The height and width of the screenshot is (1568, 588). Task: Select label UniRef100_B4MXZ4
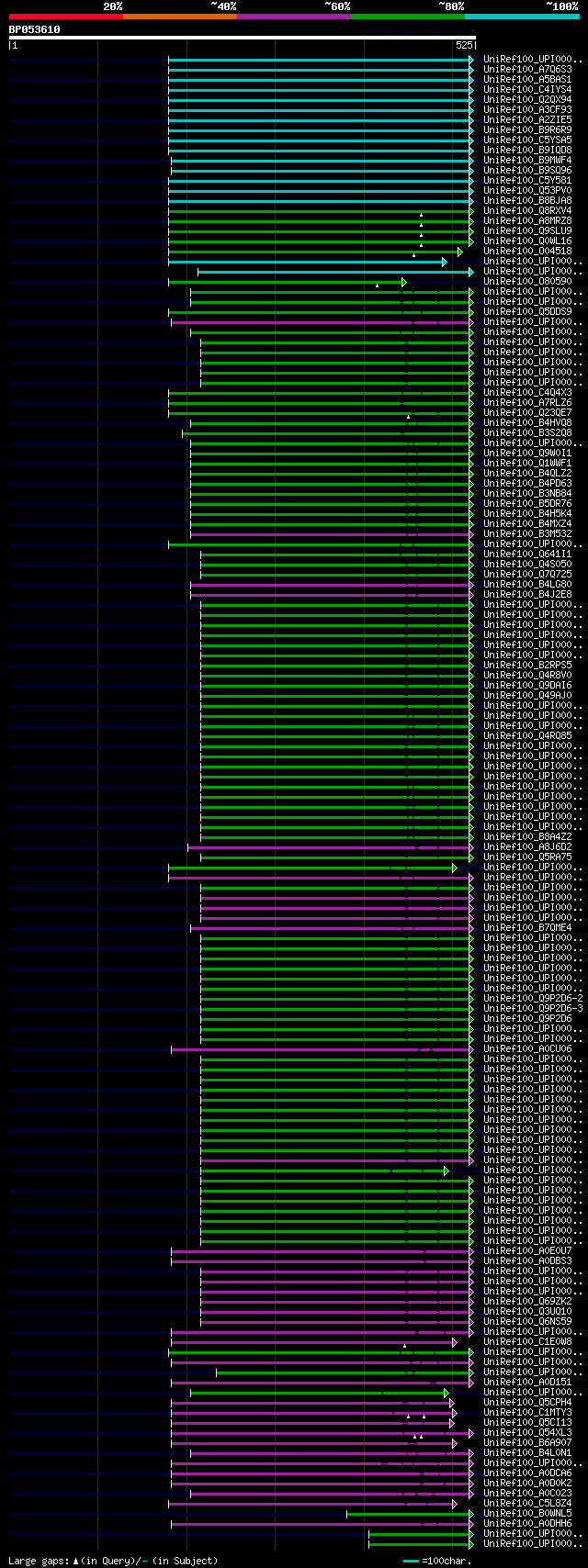[527, 523]
